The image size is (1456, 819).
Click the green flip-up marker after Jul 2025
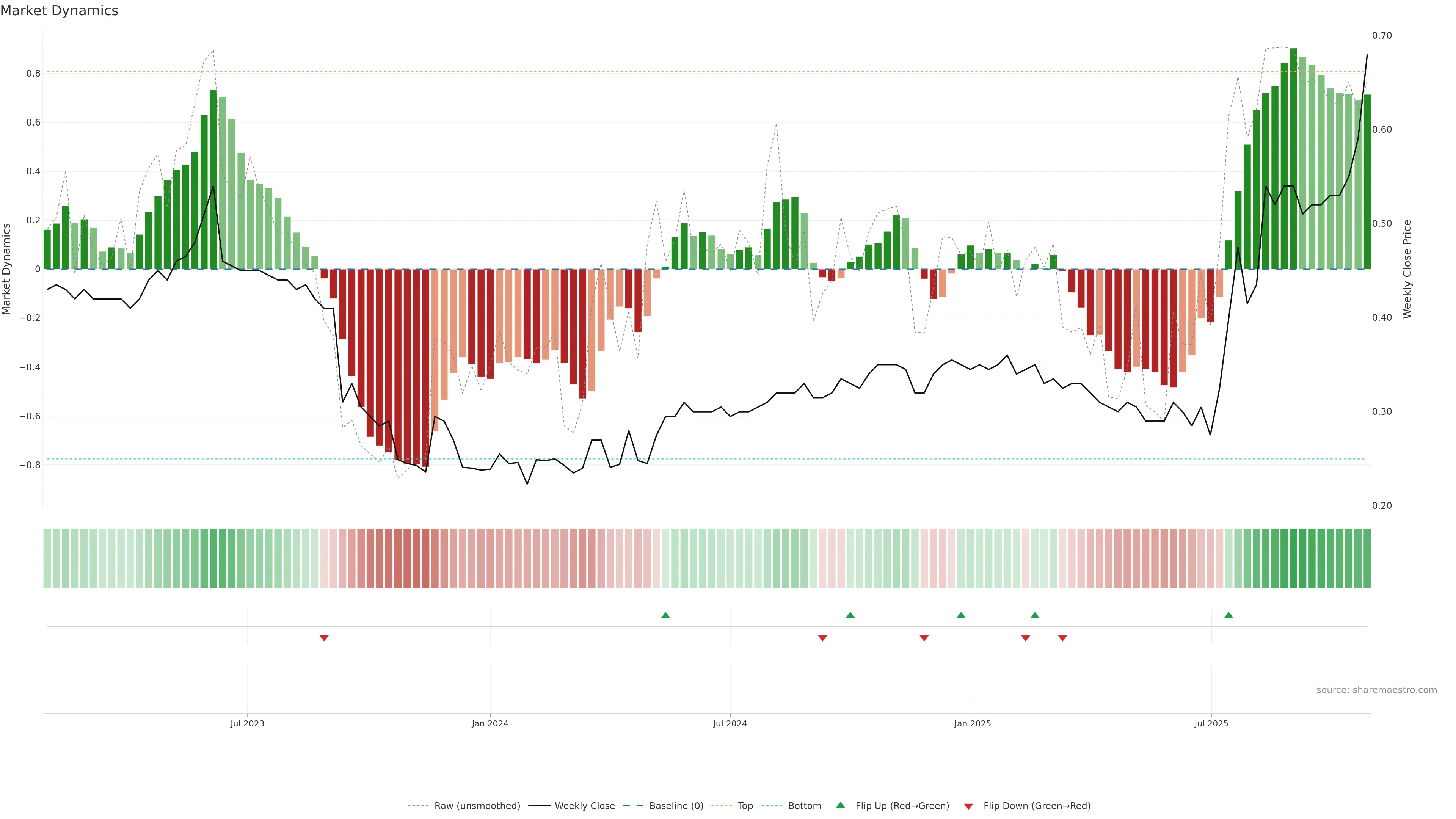click(1229, 615)
